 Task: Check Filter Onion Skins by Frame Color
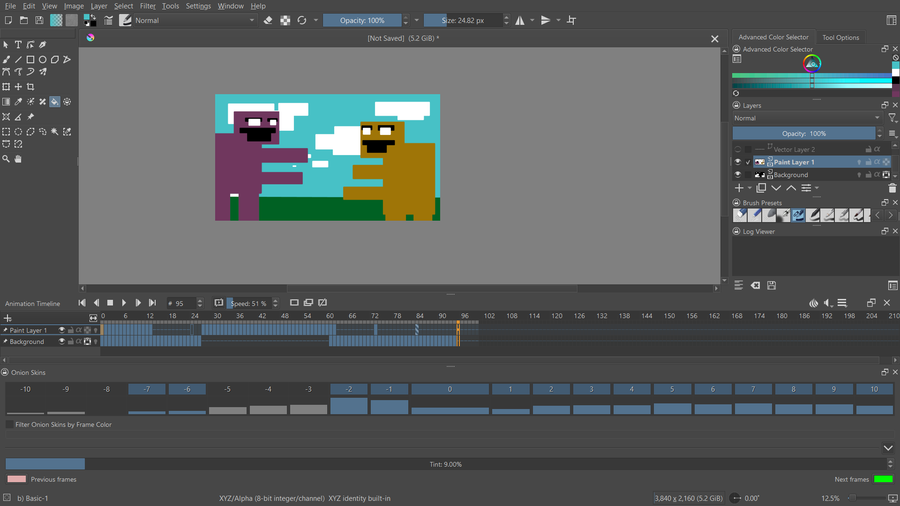pyautogui.click(x=9, y=425)
